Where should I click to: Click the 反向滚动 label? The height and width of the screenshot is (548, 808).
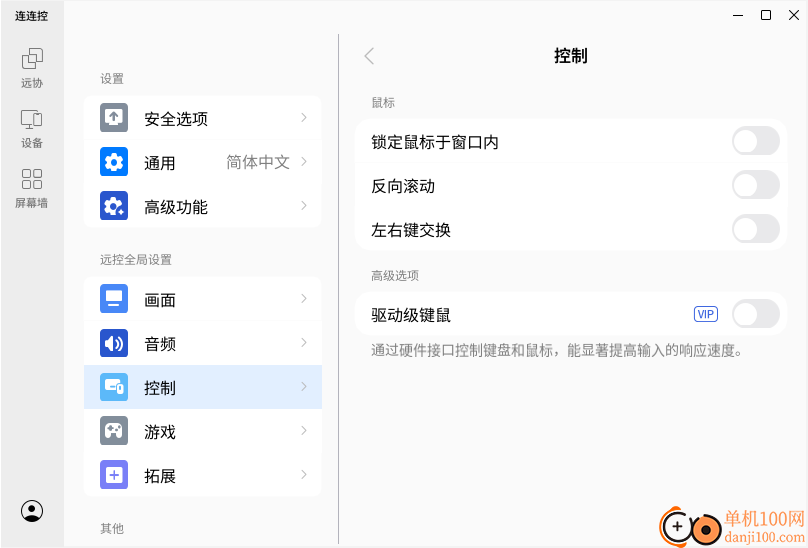[403, 186]
